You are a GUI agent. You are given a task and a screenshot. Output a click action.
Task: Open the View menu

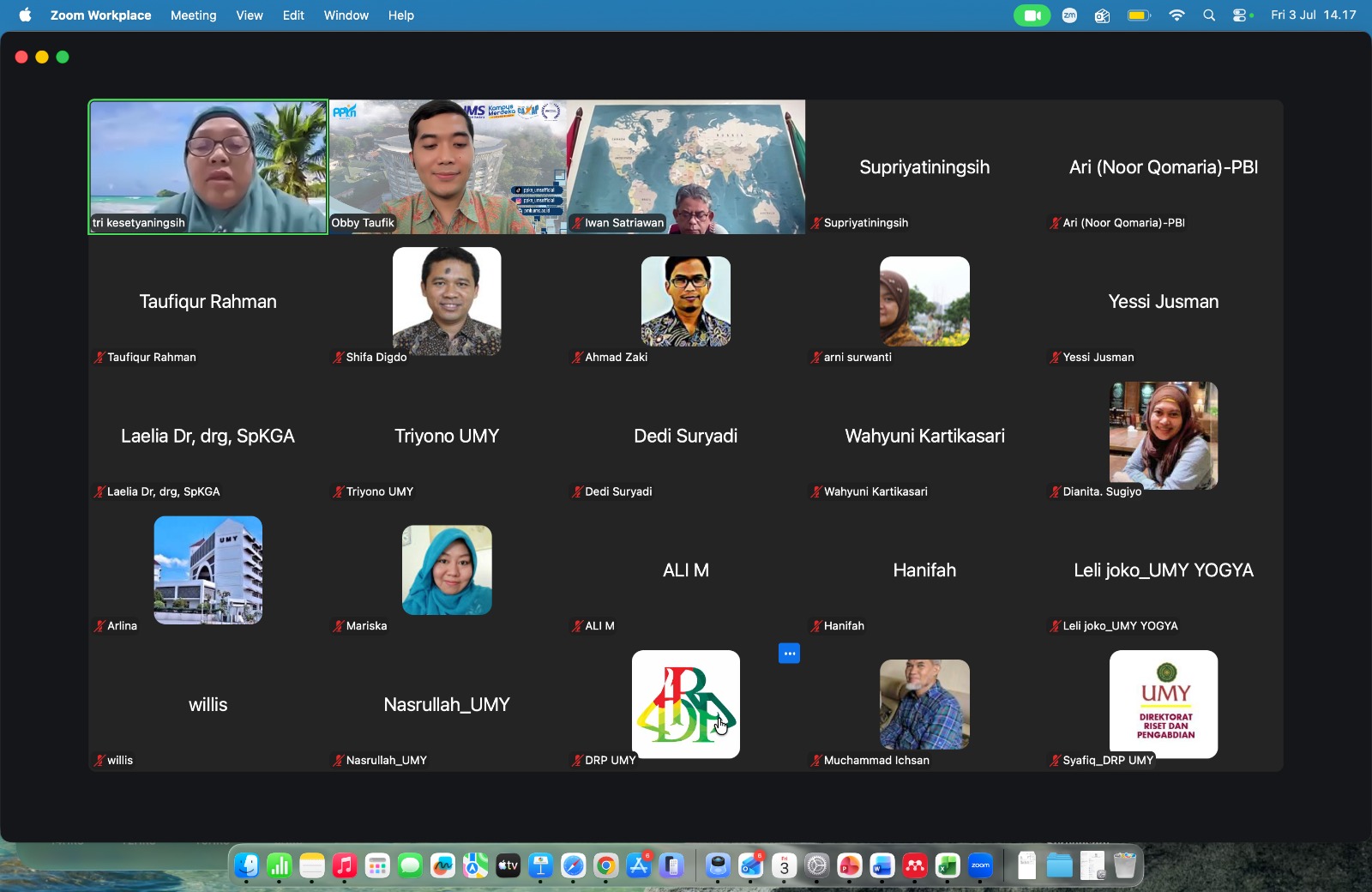pos(250,15)
